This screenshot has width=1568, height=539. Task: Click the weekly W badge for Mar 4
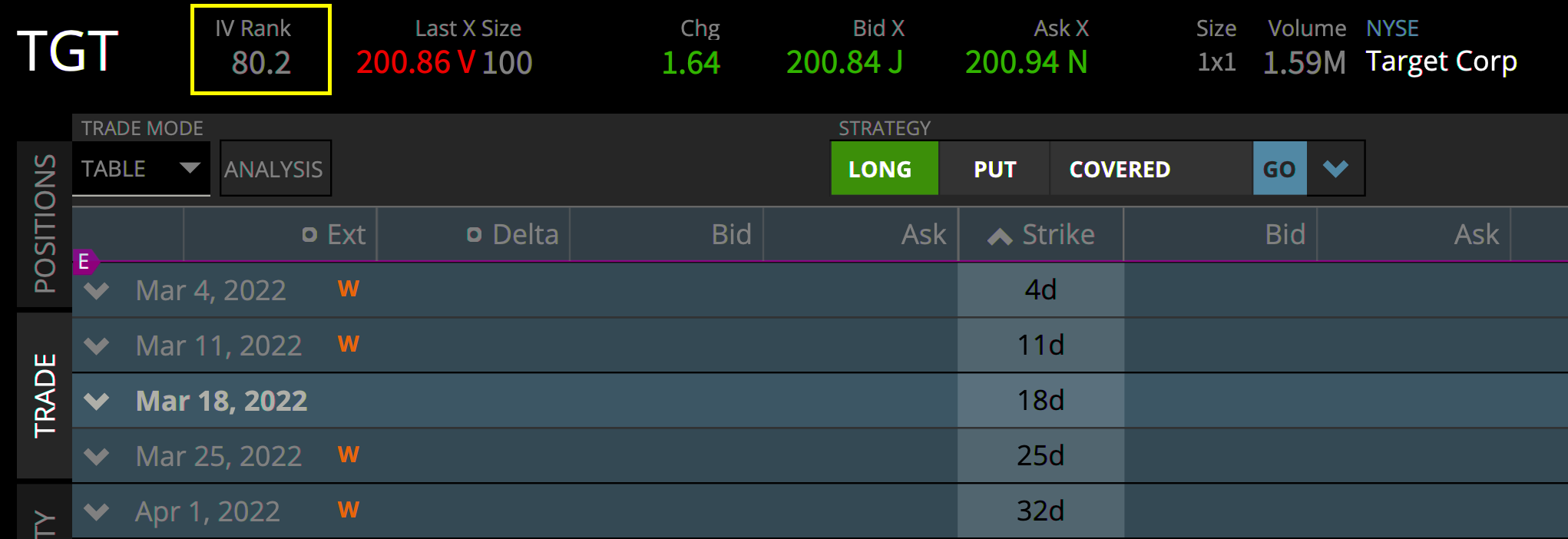[349, 289]
